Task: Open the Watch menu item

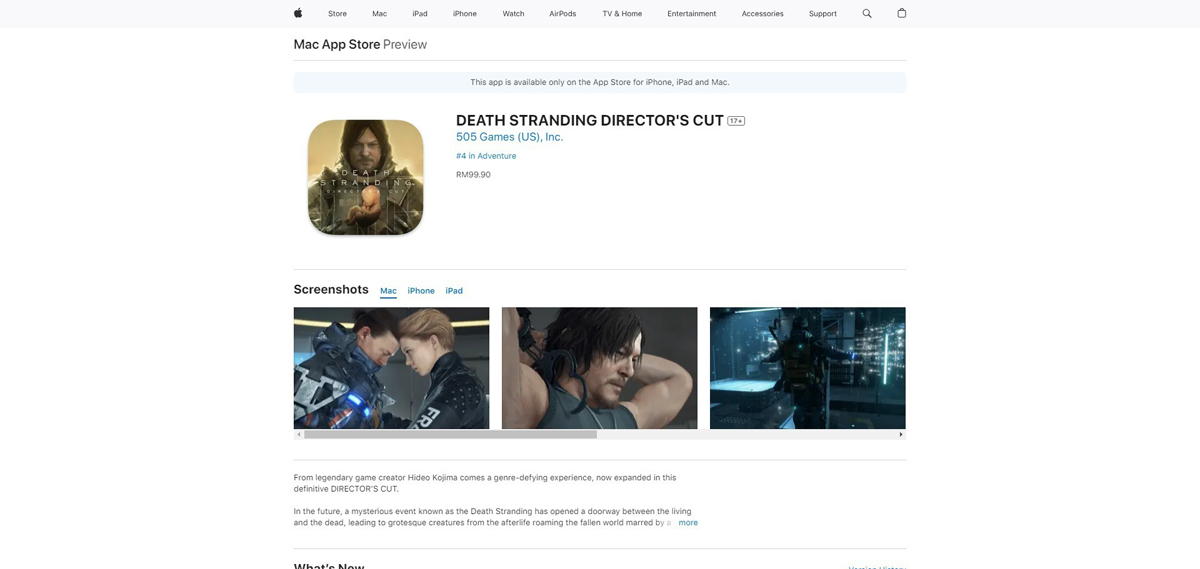Action: pos(513,14)
